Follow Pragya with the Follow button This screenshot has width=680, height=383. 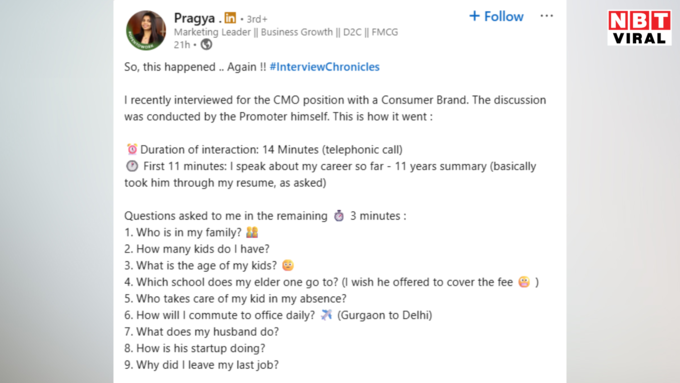coord(496,16)
